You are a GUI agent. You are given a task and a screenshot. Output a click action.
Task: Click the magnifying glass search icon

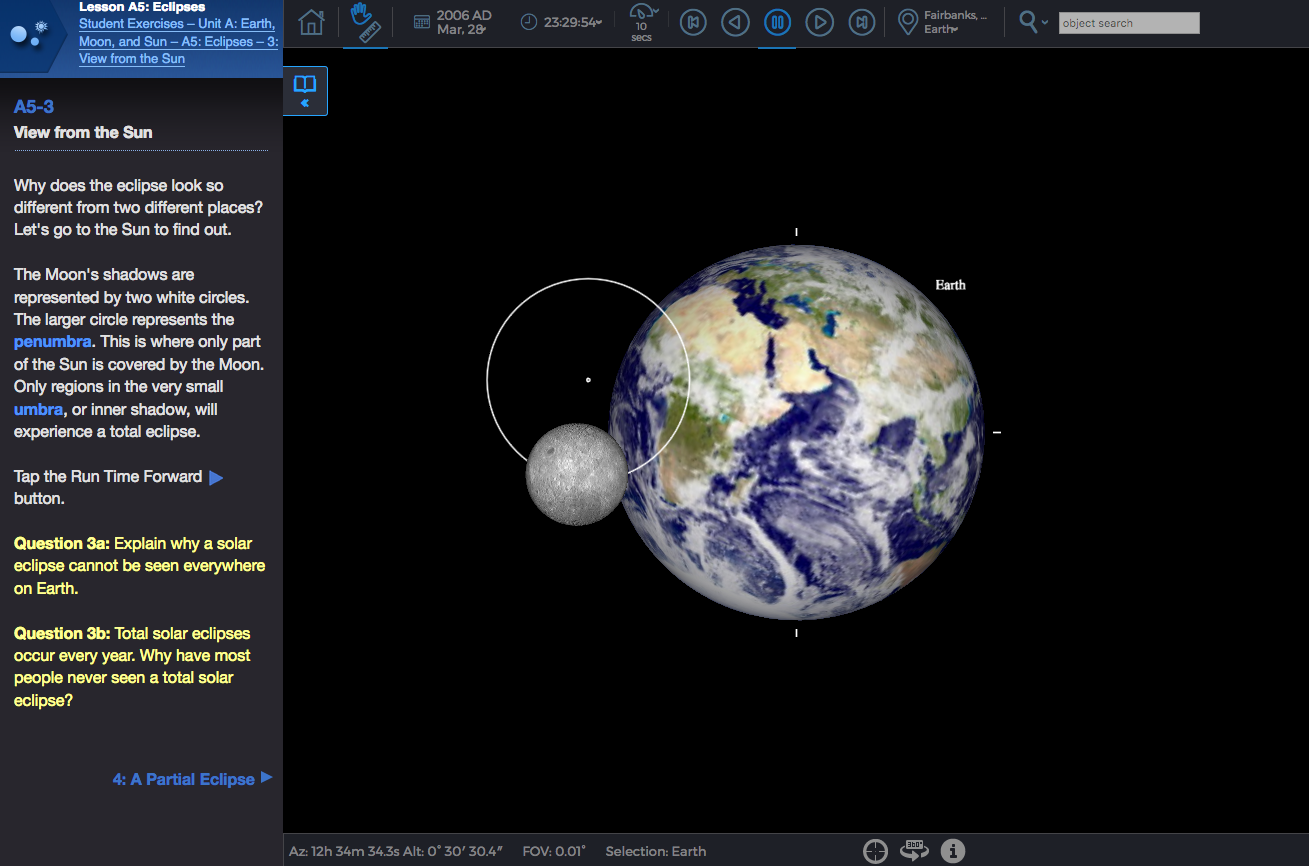pos(1029,21)
